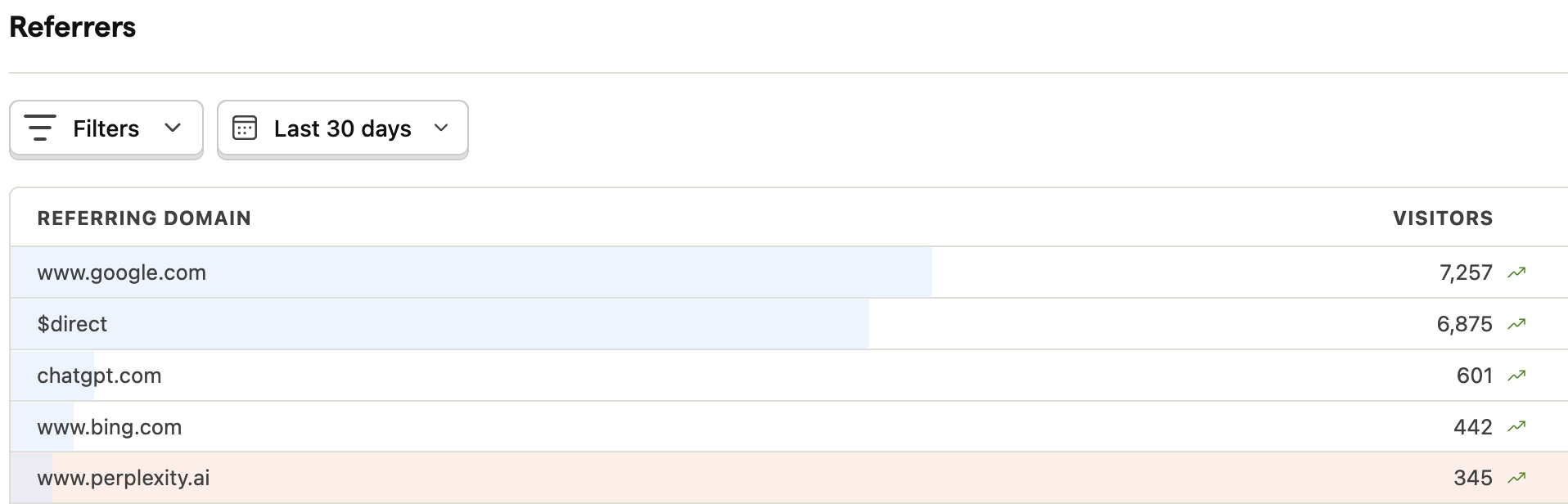1568x504 pixels.
Task: Open the chatgpt.com referrer details
Action: tap(99, 375)
